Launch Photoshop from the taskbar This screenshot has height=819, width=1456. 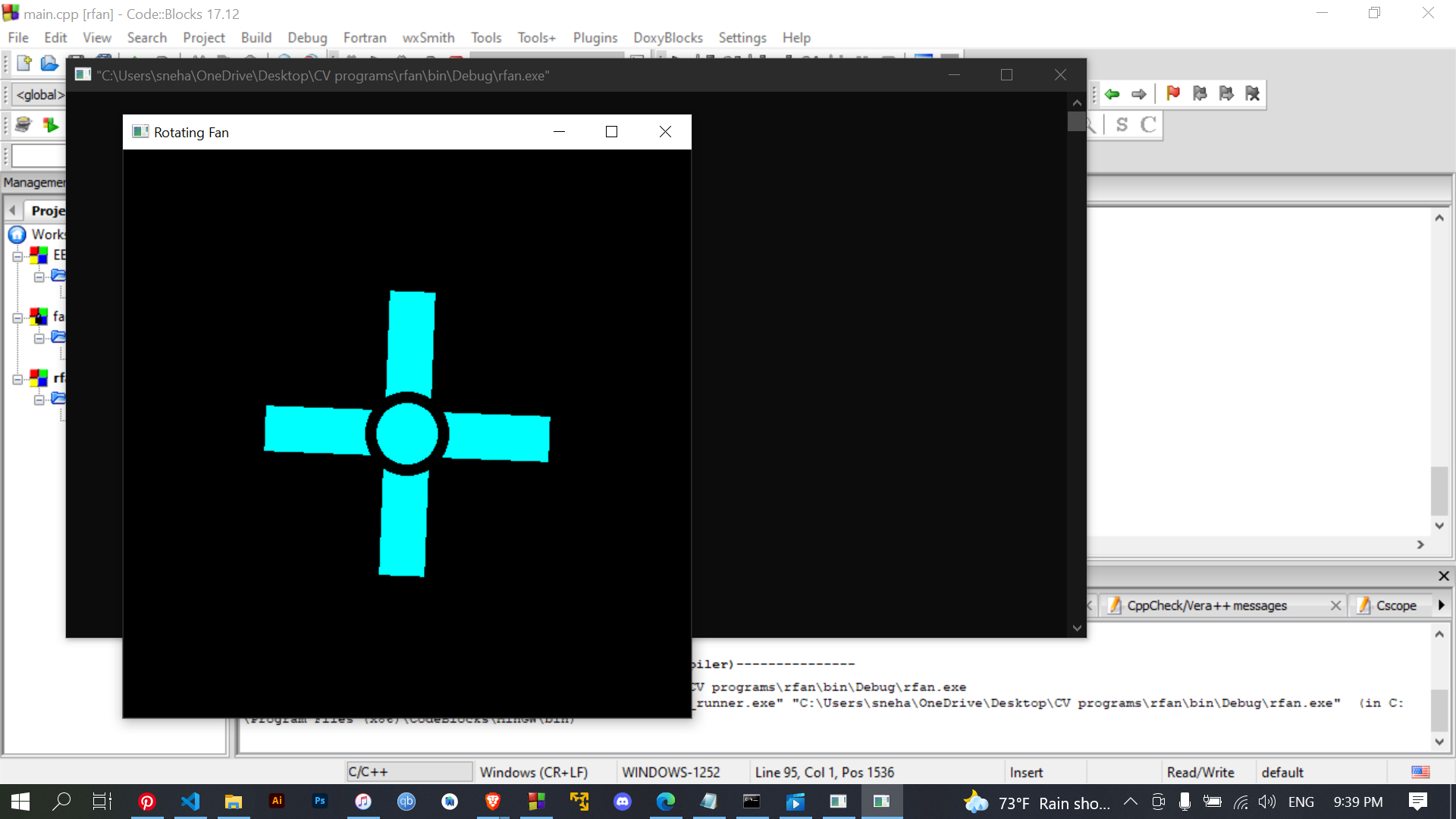click(x=319, y=802)
